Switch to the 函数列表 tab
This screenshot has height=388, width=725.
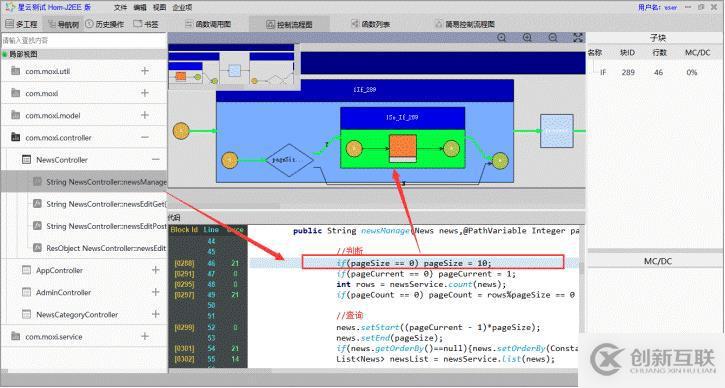pyautogui.click(x=370, y=24)
